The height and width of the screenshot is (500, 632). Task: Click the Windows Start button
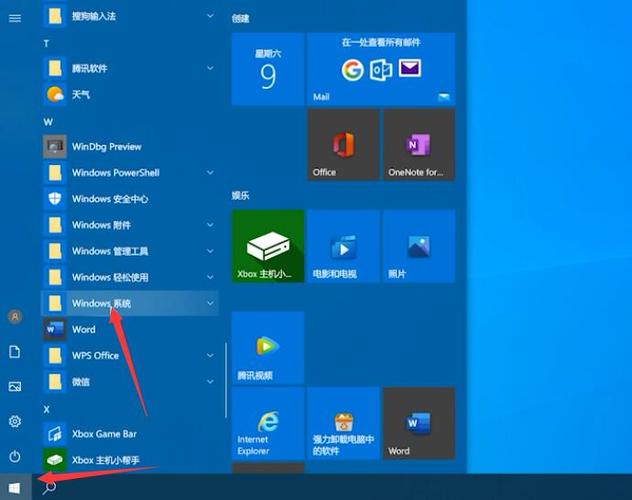[15, 487]
